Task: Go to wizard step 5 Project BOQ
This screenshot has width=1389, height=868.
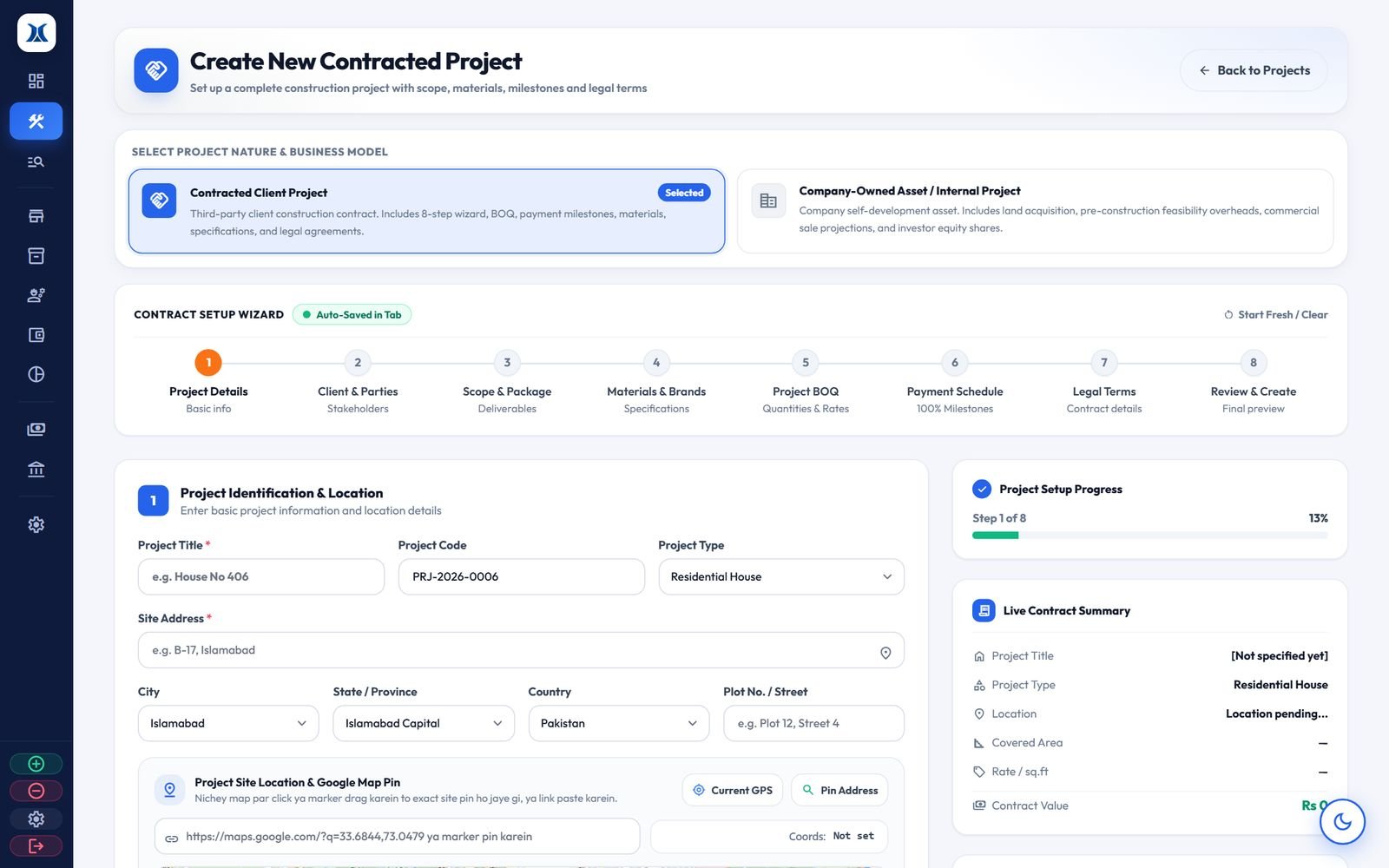Action: click(806, 383)
